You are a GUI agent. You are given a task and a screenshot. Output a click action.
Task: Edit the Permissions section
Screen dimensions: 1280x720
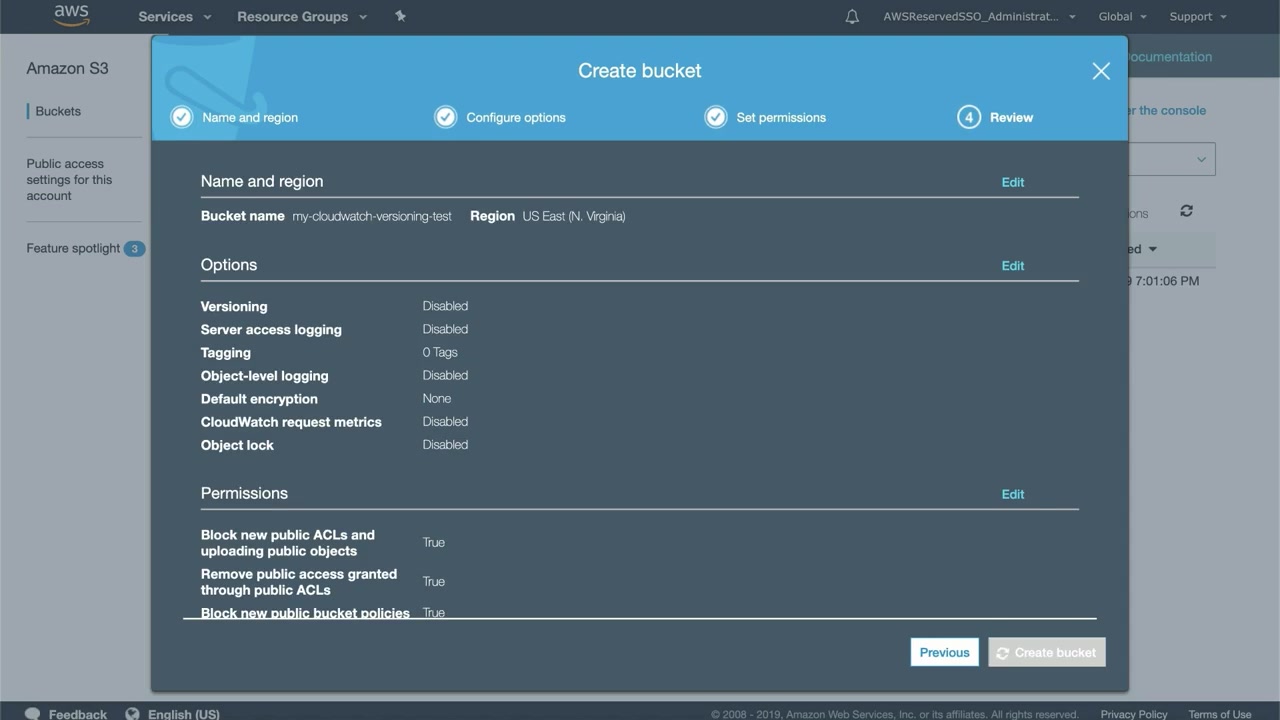[x=1013, y=494]
